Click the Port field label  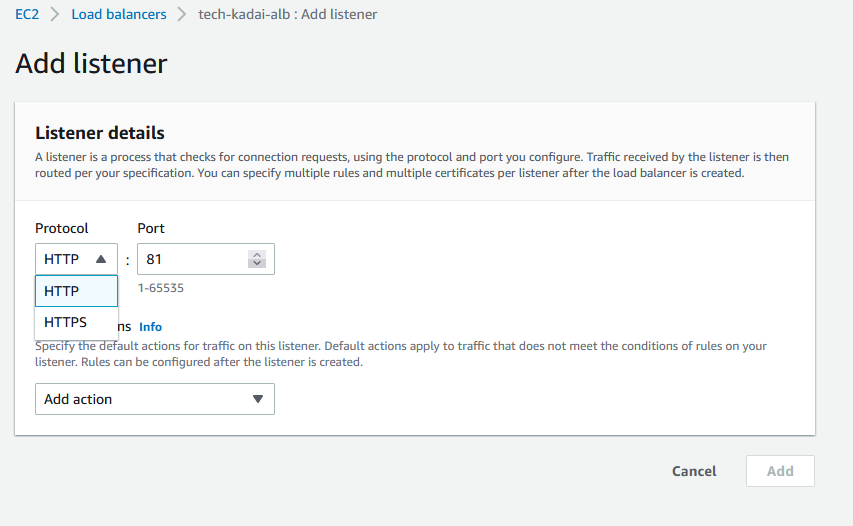point(151,228)
